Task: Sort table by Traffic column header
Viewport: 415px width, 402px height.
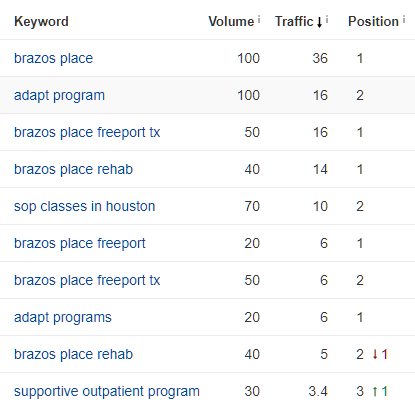Action: coord(294,22)
